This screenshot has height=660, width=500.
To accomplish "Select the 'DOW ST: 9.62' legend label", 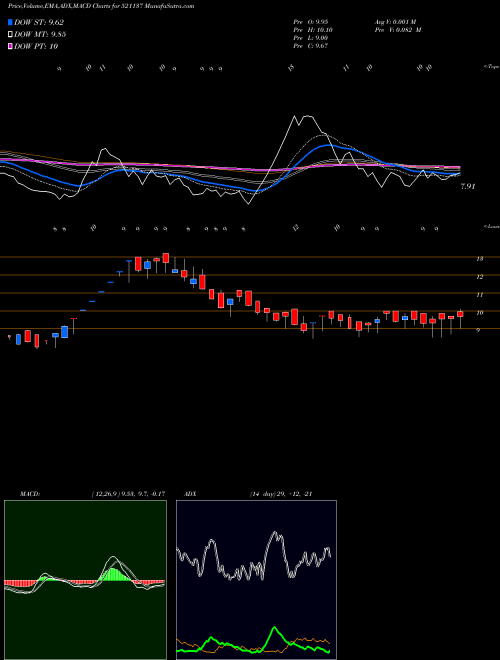I will click(x=39, y=22).
